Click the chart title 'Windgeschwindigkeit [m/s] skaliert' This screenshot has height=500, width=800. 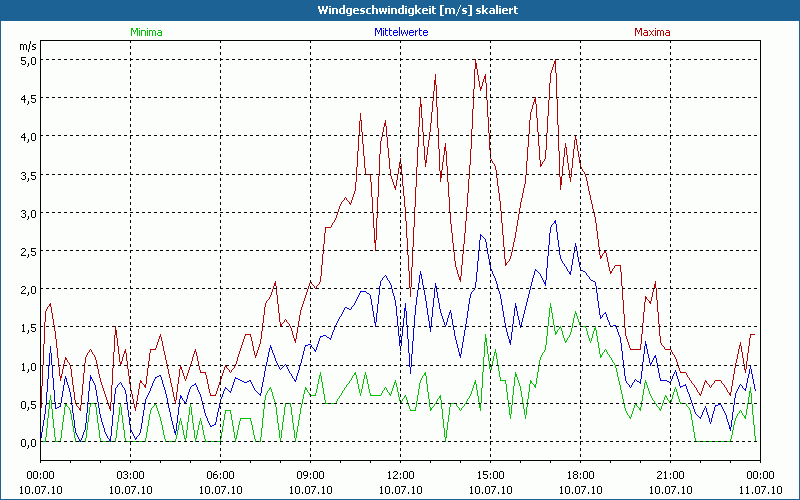point(418,10)
